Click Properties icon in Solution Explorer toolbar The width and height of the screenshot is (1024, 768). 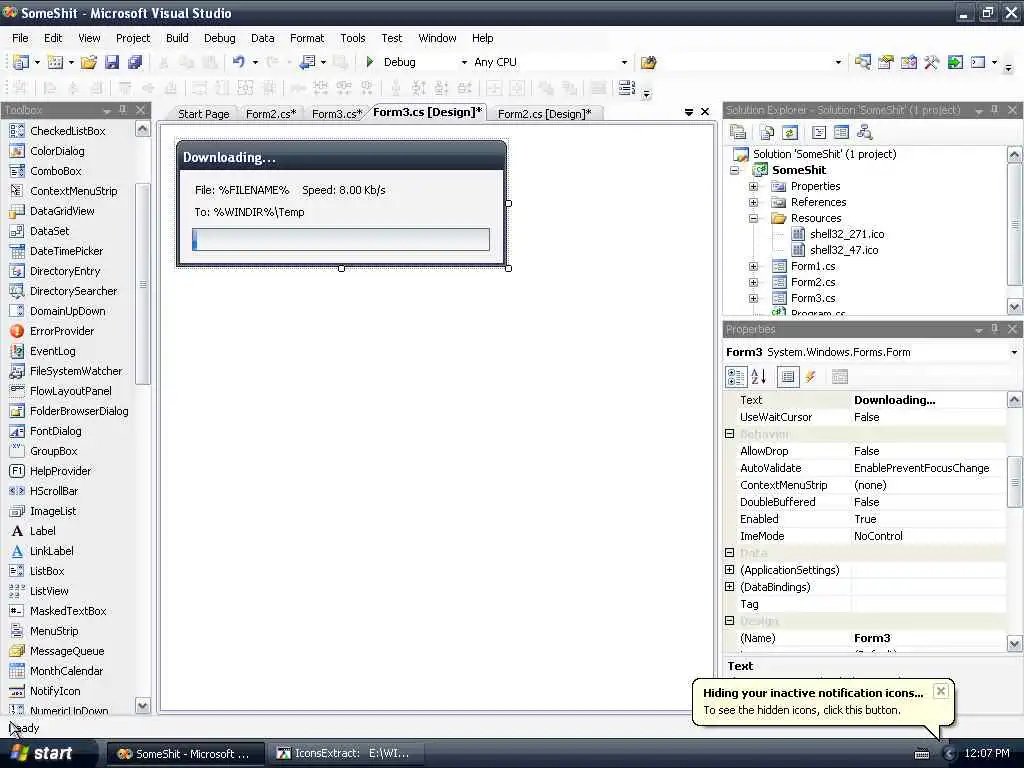[x=738, y=133]
